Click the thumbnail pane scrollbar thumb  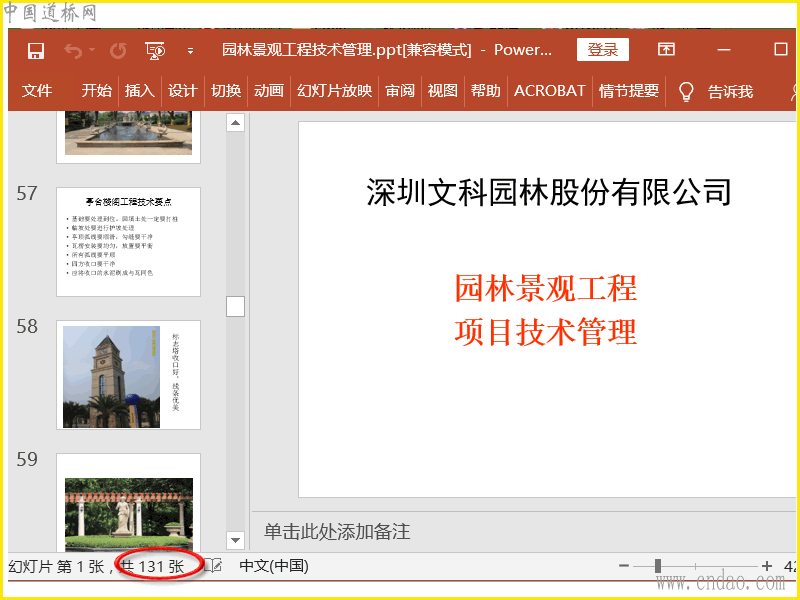tap(235, 307)
